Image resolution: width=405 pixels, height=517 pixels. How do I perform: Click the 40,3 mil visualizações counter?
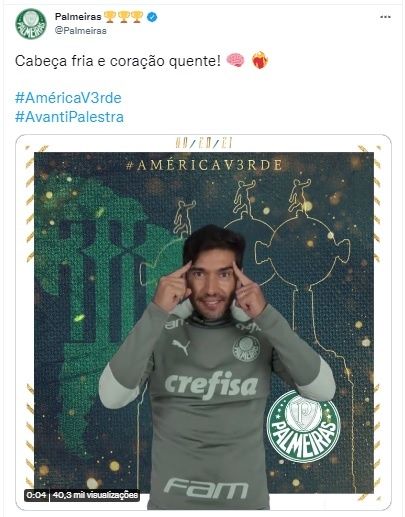click(x=95, y=495)
